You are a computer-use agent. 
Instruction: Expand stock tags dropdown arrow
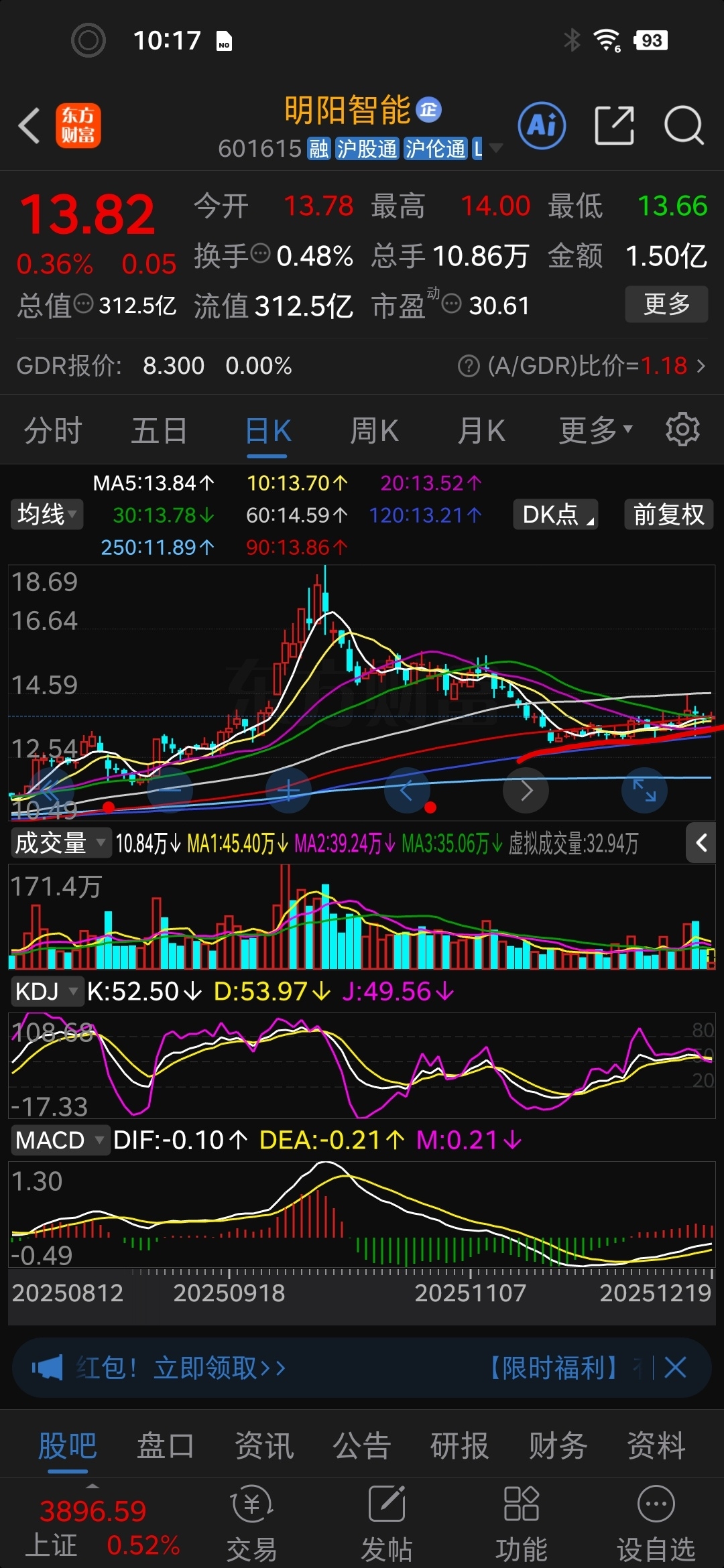click(496, 148)
